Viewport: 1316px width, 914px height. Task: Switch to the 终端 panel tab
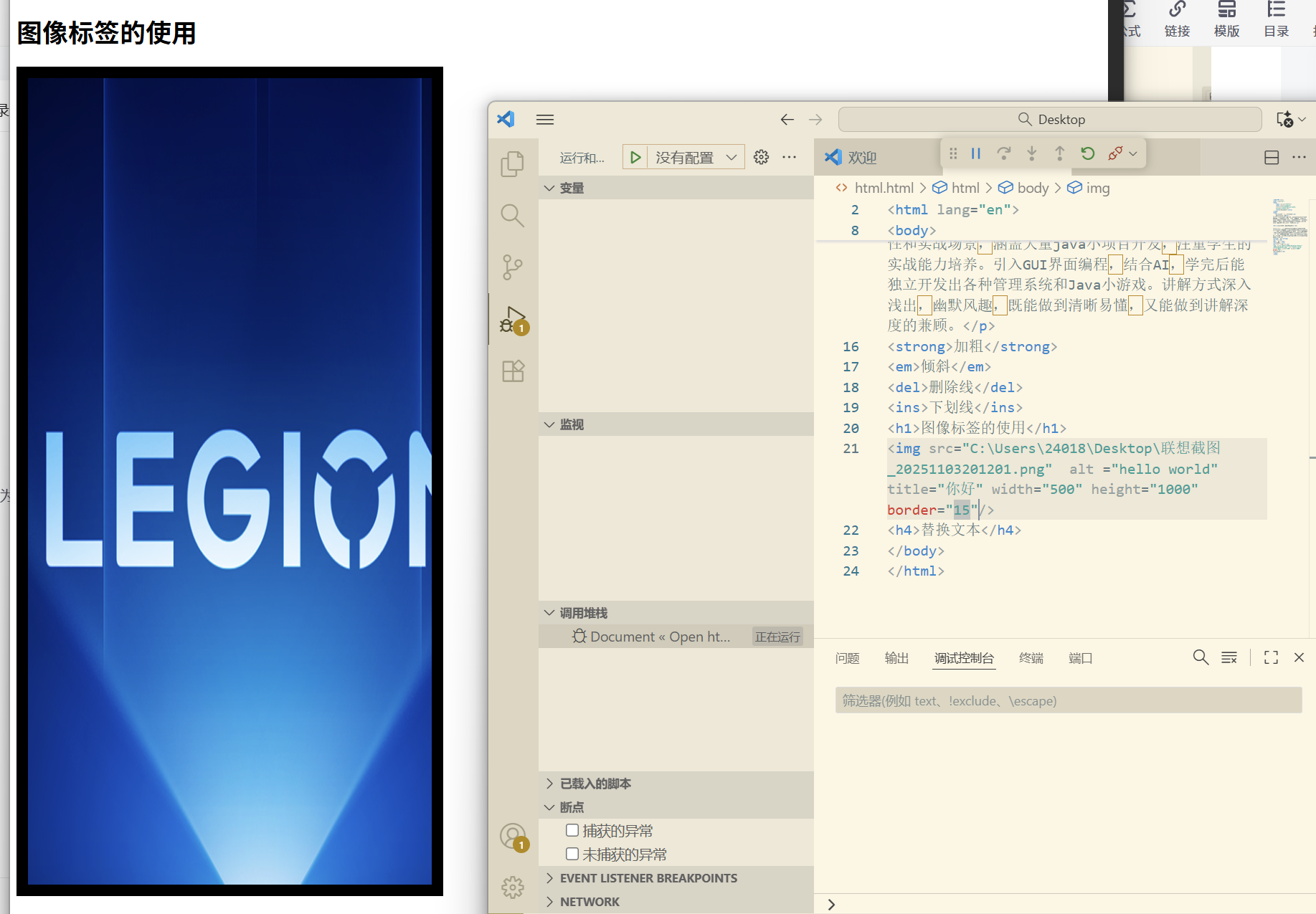tap(1031, 658)
